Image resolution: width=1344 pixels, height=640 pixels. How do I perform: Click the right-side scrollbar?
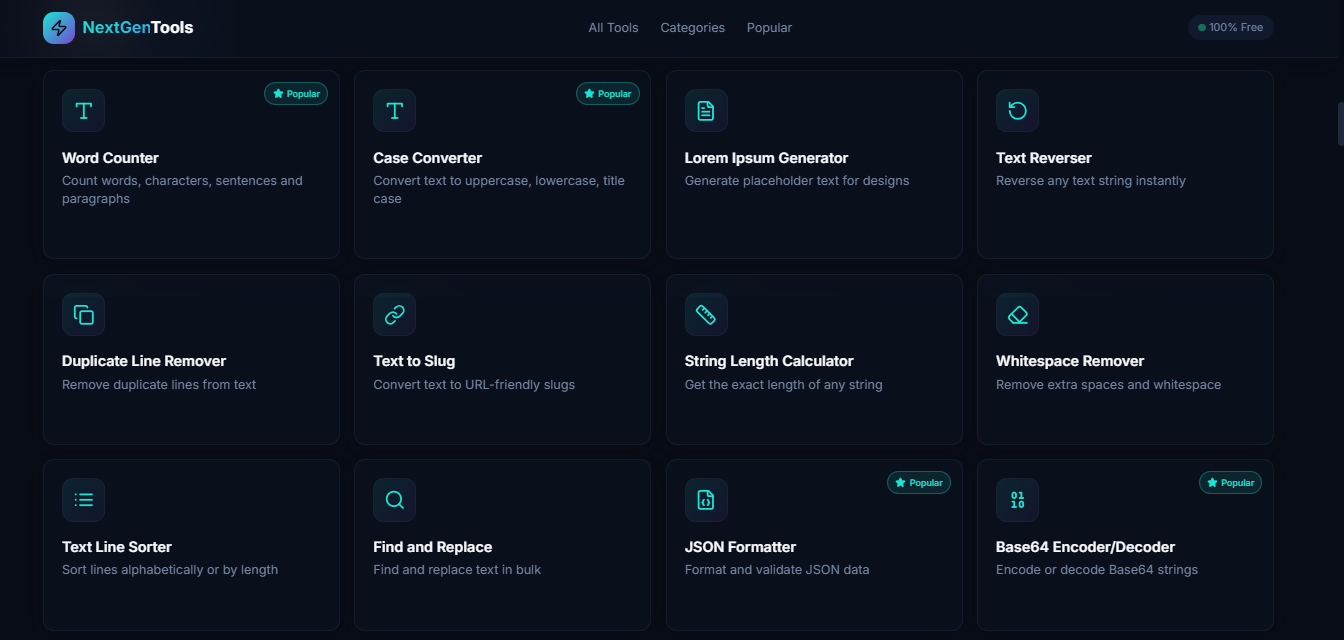(x=1337, y=123)
